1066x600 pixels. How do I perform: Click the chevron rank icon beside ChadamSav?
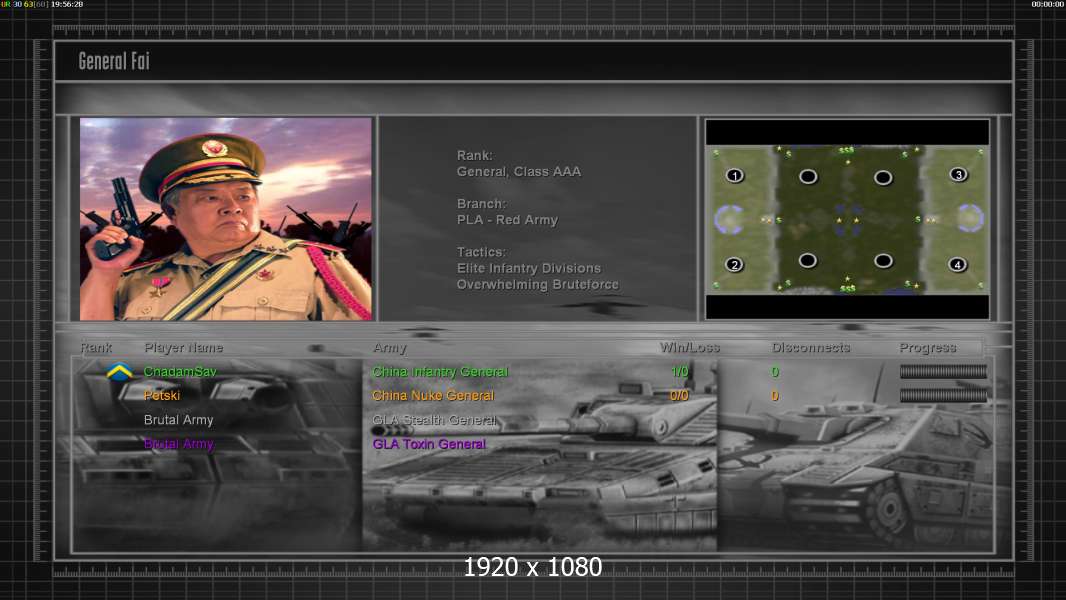[120, 372]
